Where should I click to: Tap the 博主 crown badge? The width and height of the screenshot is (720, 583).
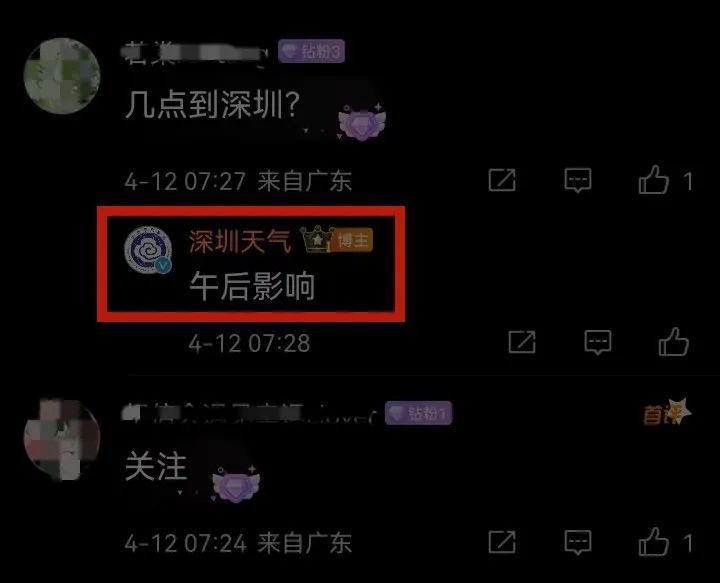pyautogui.click(x=337, y=240)
